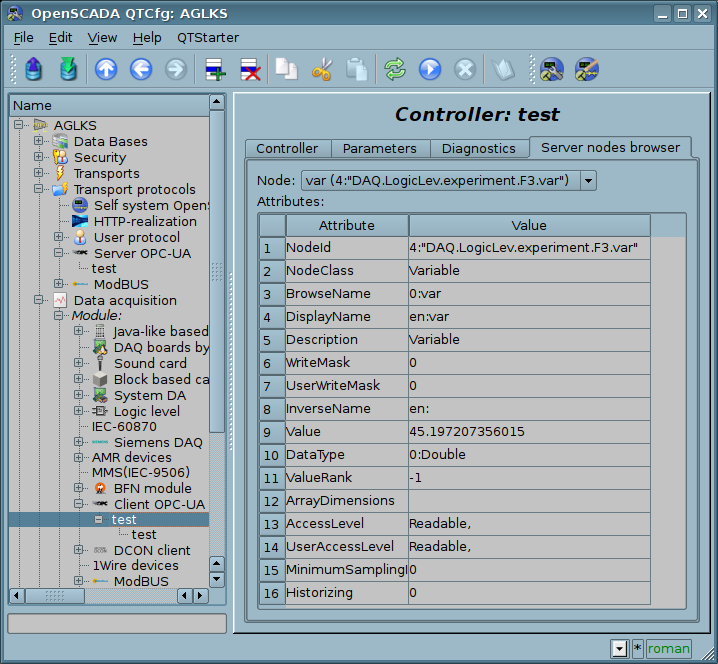The image size is (718, 664).
Task: Click the status bar dropdown arrow button
Action: point(620,648)
